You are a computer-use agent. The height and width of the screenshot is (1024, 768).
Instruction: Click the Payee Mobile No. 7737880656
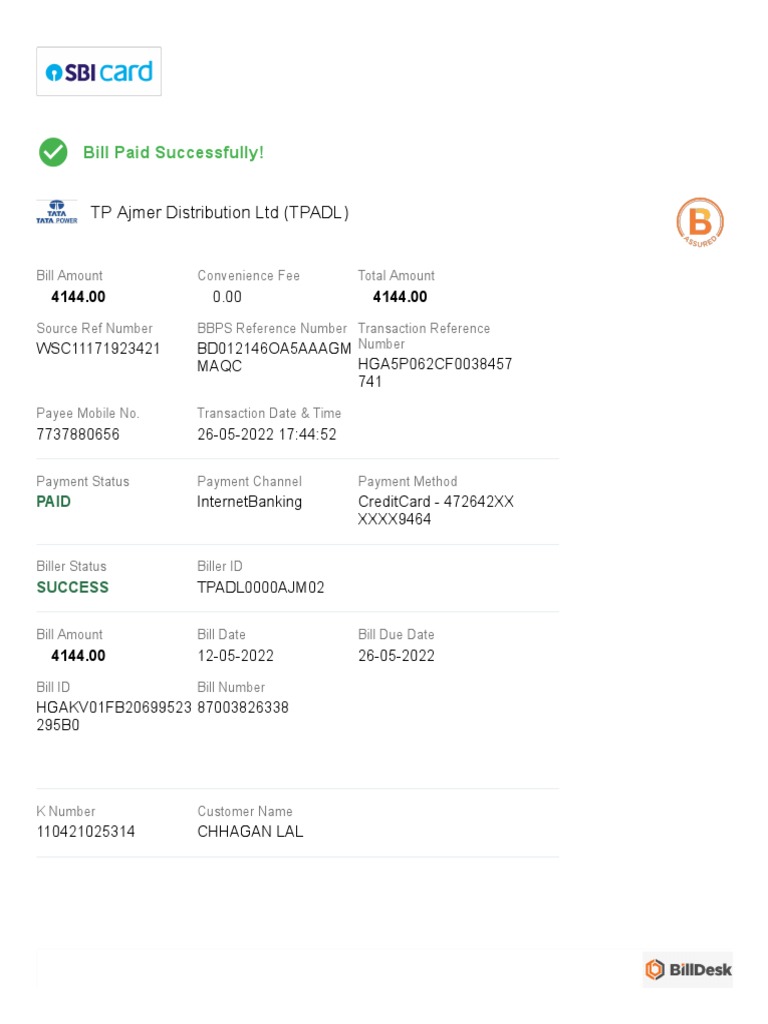pos(78,434)
